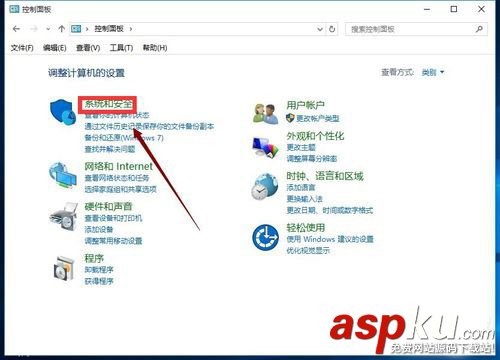Click the search magnifier icon
The height and width of the screenshot is (360, 500).
479,29
